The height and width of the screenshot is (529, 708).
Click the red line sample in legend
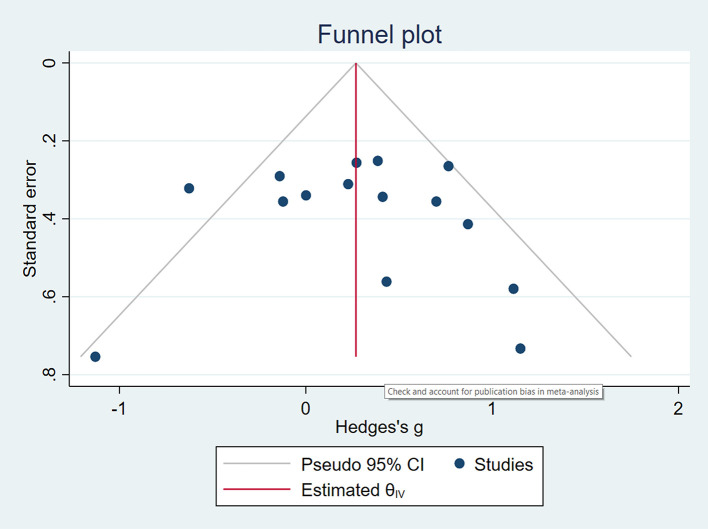coord(256,489)
